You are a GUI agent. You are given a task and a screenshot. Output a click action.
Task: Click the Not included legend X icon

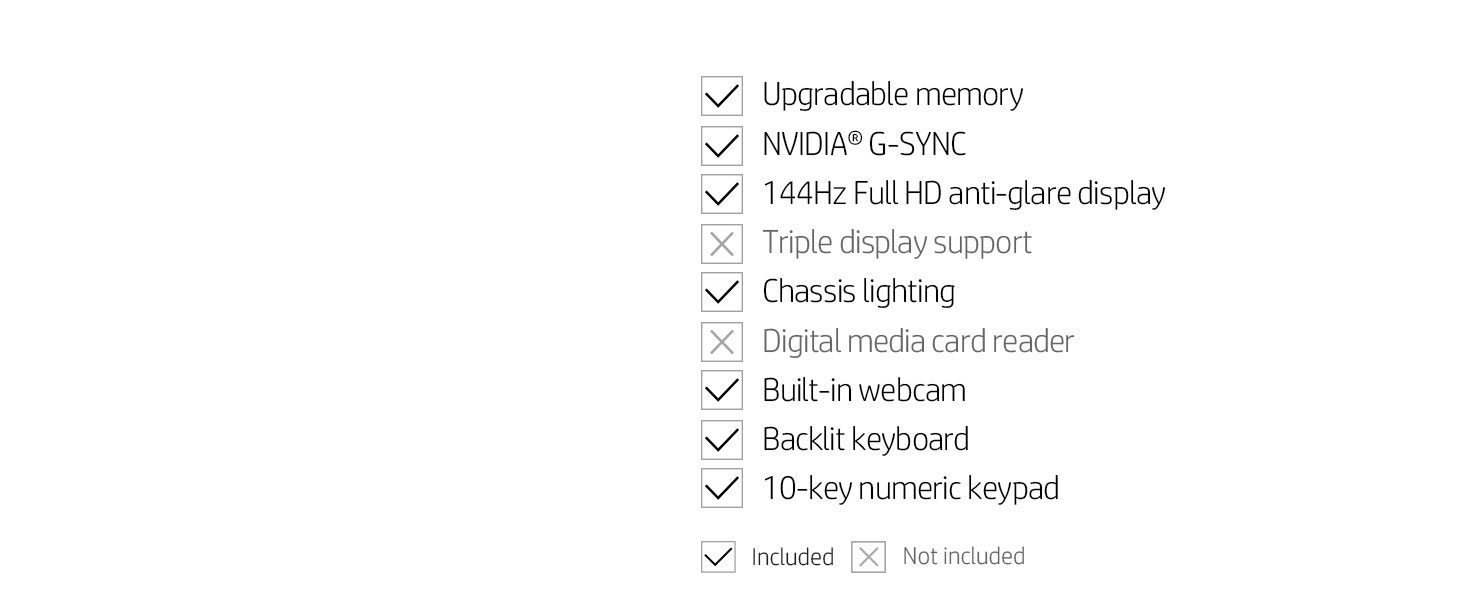868,557
